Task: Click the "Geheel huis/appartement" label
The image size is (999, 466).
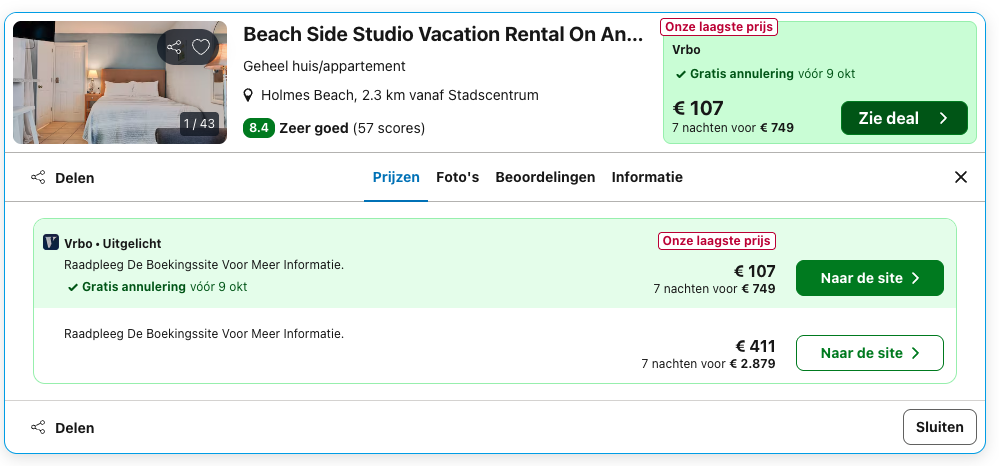Action: [324, 66]
